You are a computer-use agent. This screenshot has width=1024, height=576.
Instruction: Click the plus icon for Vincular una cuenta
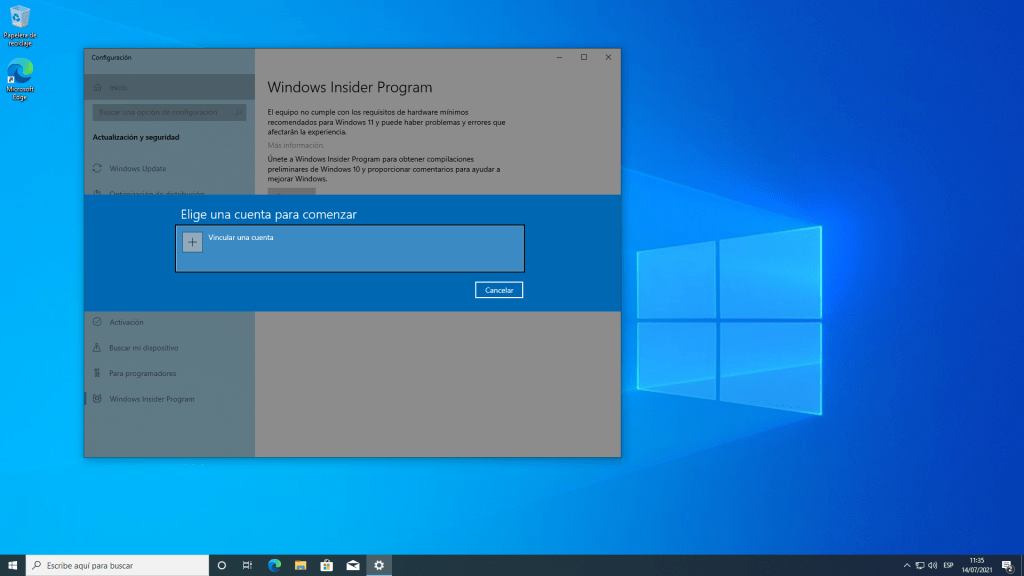[x=193, y=242]
